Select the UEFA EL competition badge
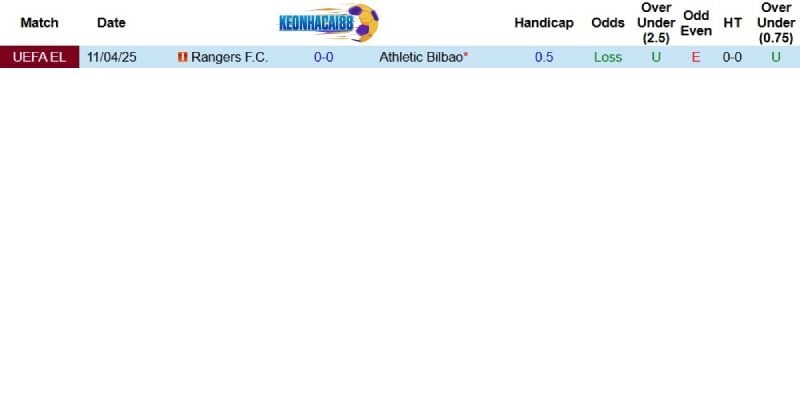The height and width of the screenshot is (400, 800). click(x=39, y=57)
